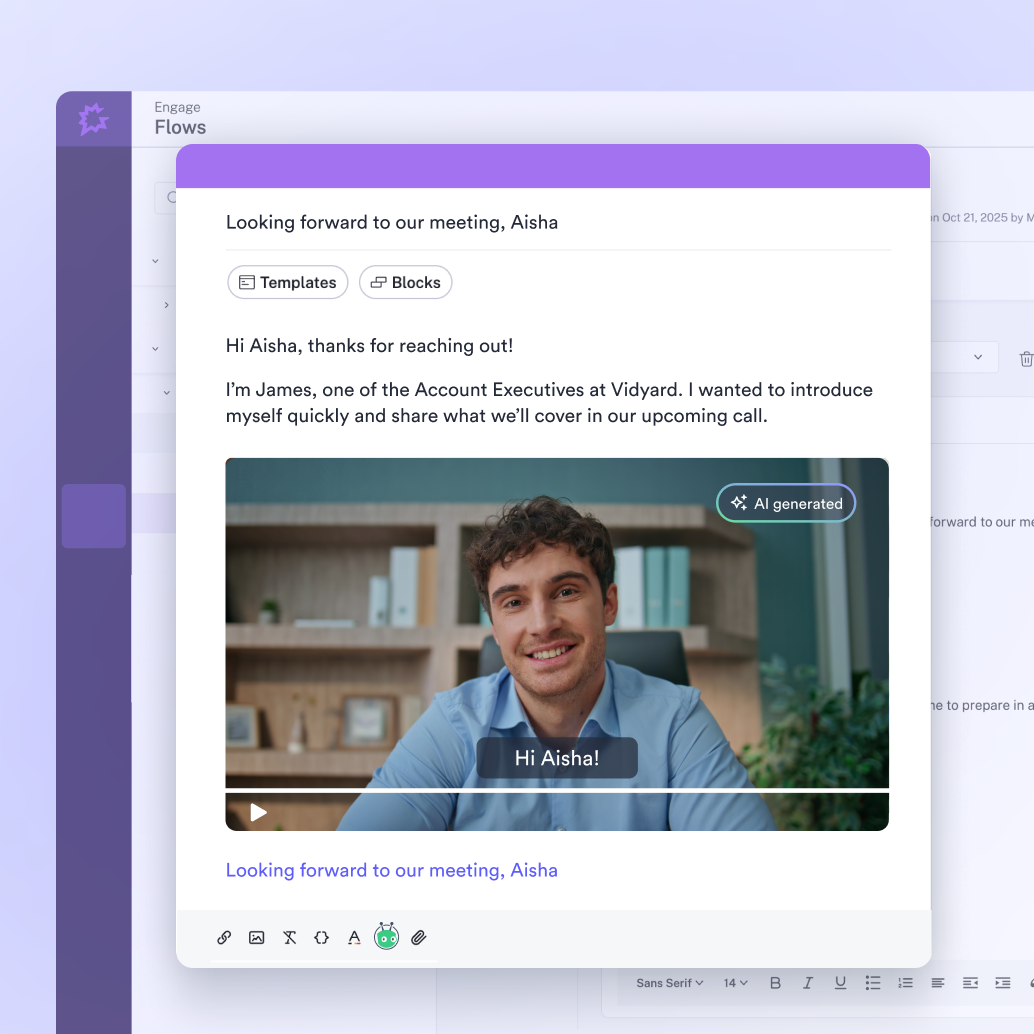Insert a variable with the curly braces icon
The height and width of the screenshot is (1034, 1034).
pyautogui.click(x=321, y=938)
